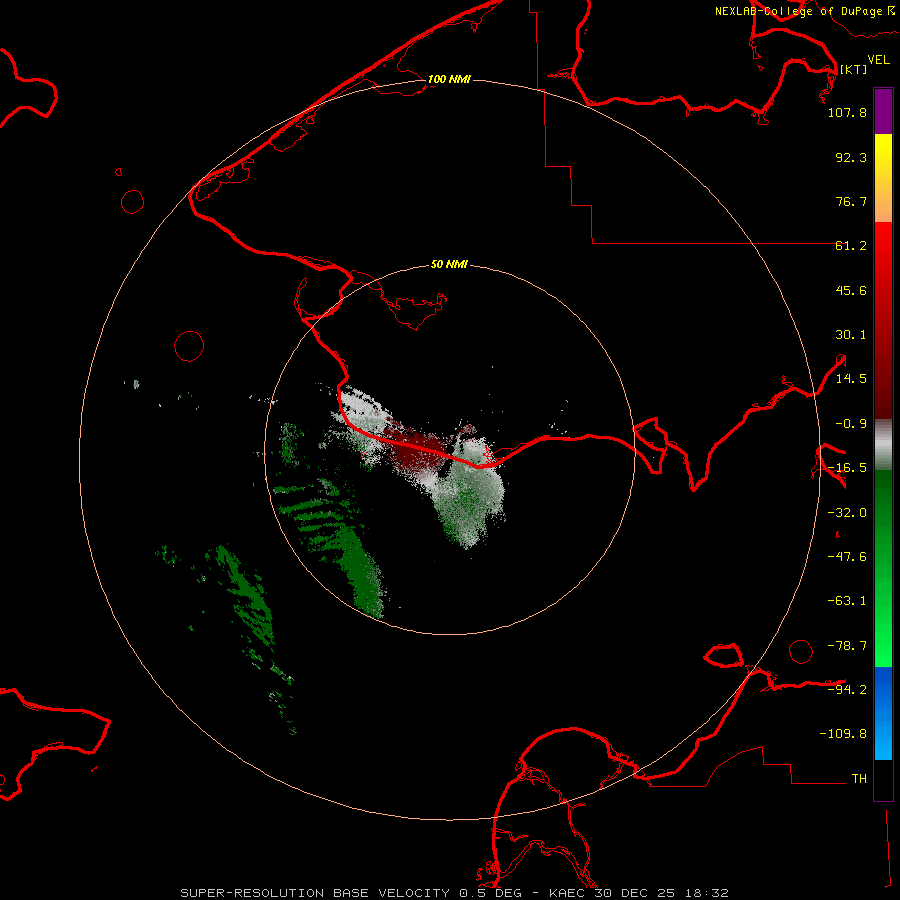The height and width of the screenshot is (900, 900).
Task: Click the TH legend label
Action: click(x=859, y=779)
